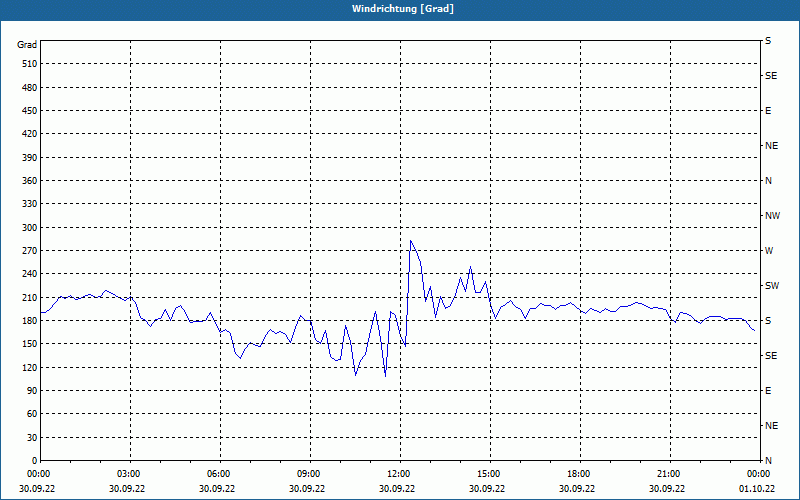Pick the 15:00 time label
Viewport: 800px width, 500px height.
click(490, 474)
